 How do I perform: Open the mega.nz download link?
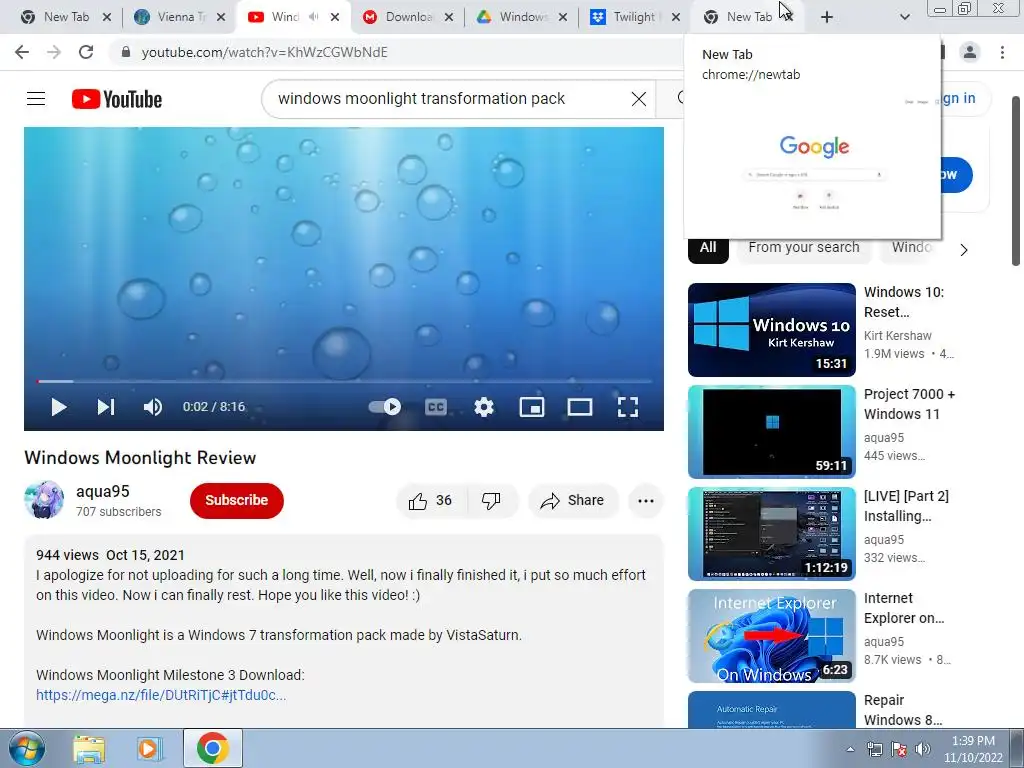coord(161,695)
